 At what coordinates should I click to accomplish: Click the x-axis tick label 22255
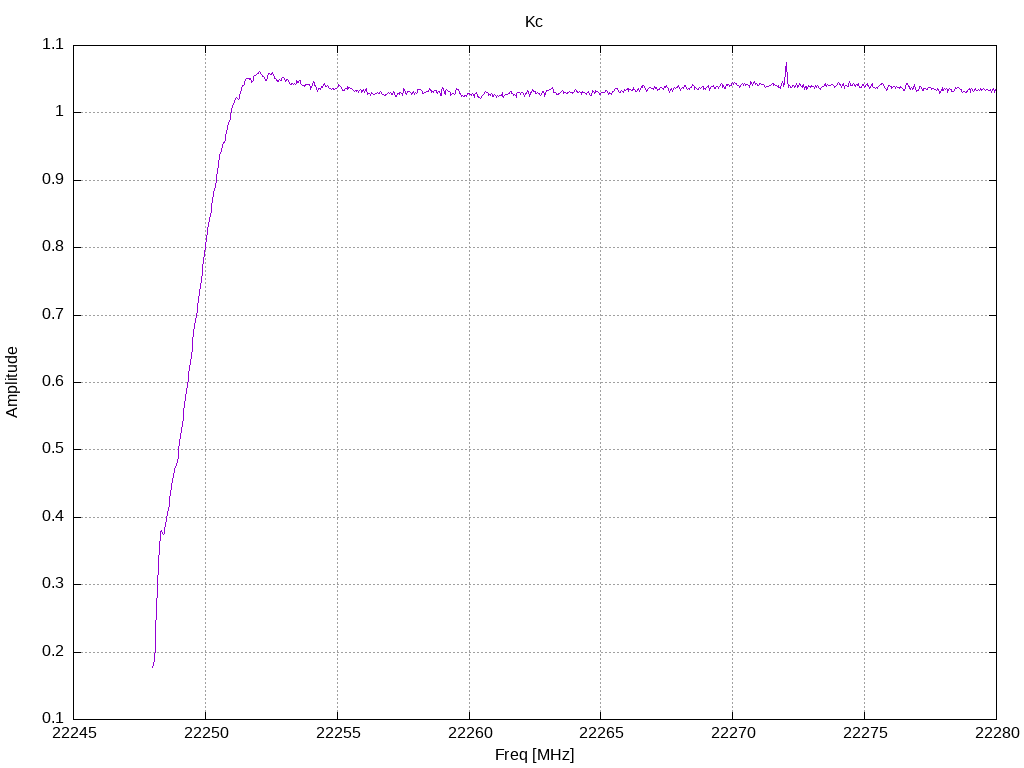[338, 733]
